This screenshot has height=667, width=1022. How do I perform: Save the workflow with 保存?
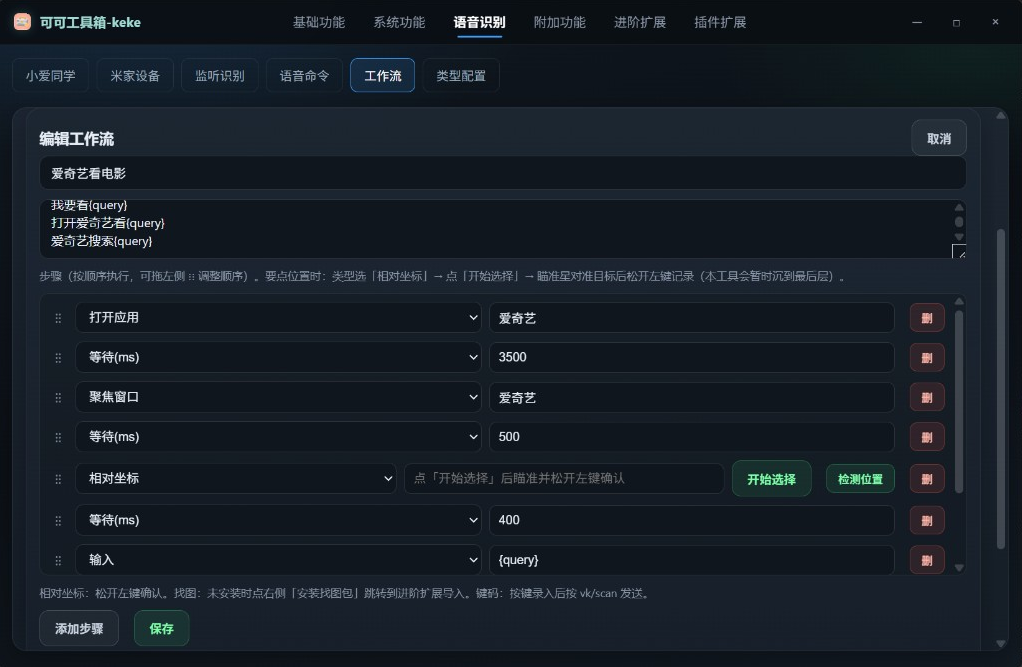click(162, 629)
